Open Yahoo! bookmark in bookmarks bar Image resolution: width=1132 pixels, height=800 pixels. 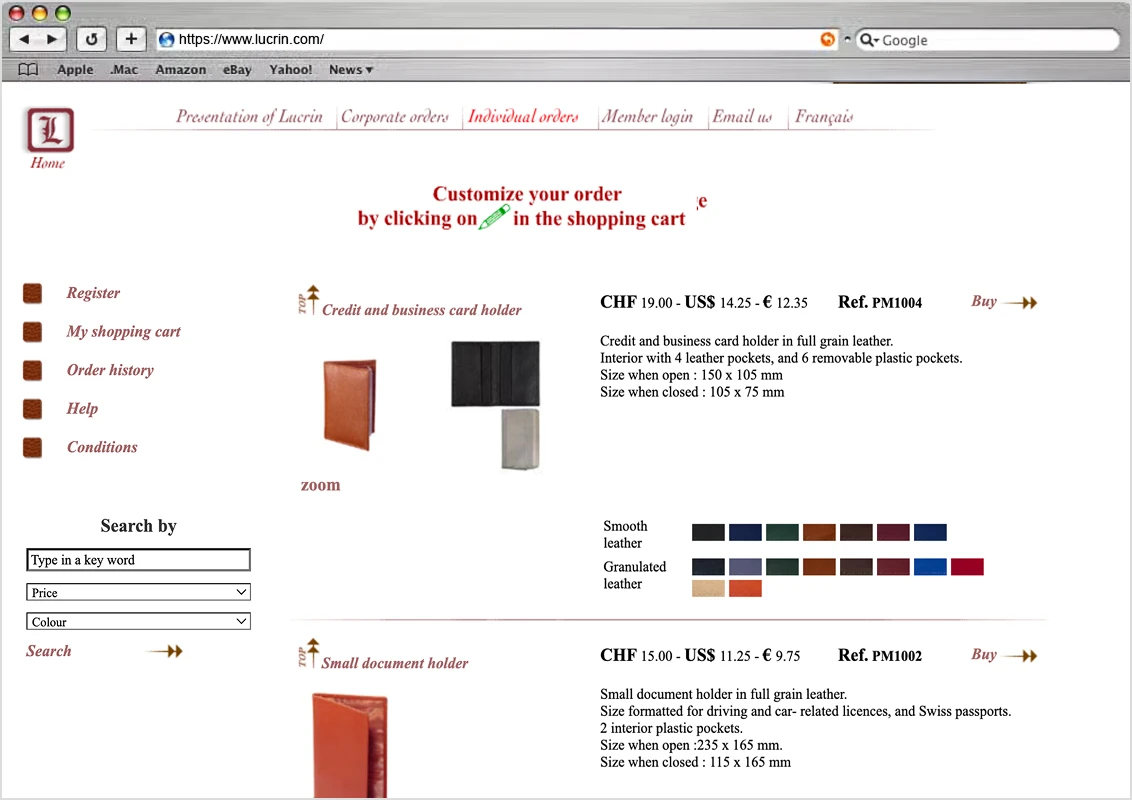point(290,69)
